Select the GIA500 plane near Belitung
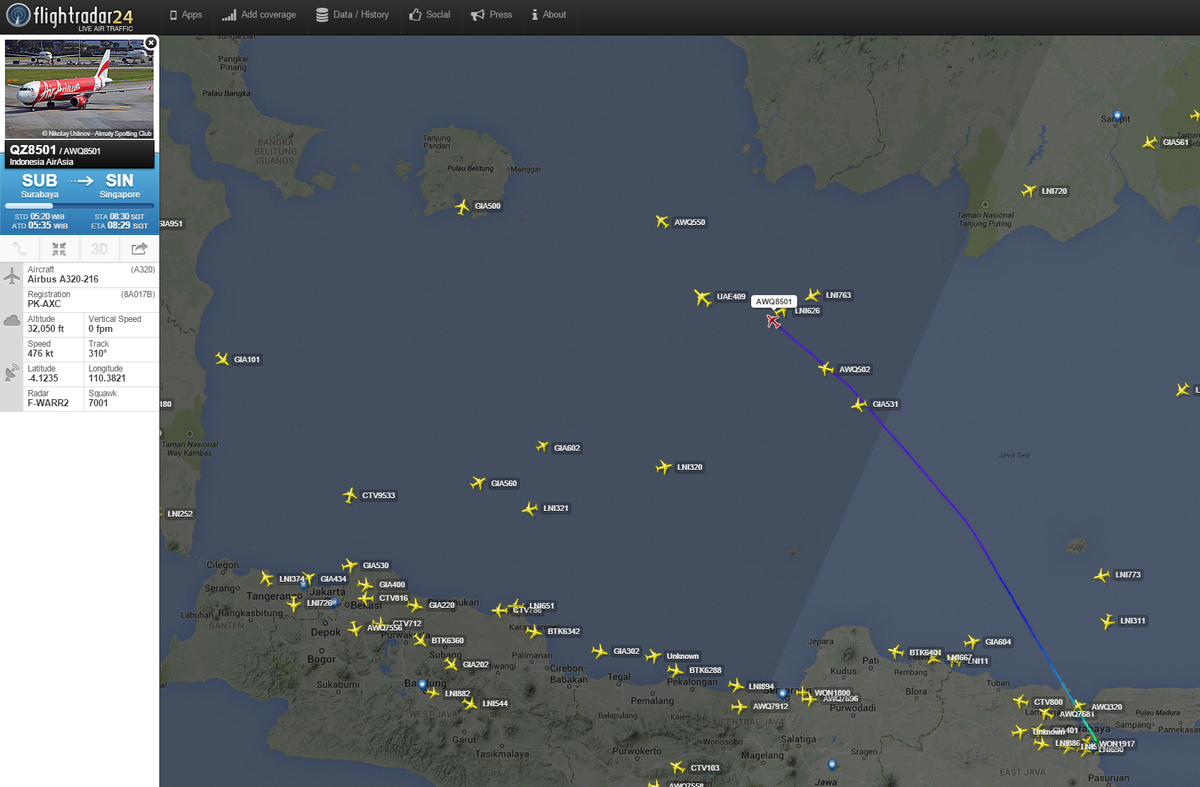This screenshot has height=787, width=1200. pos(461,207)
